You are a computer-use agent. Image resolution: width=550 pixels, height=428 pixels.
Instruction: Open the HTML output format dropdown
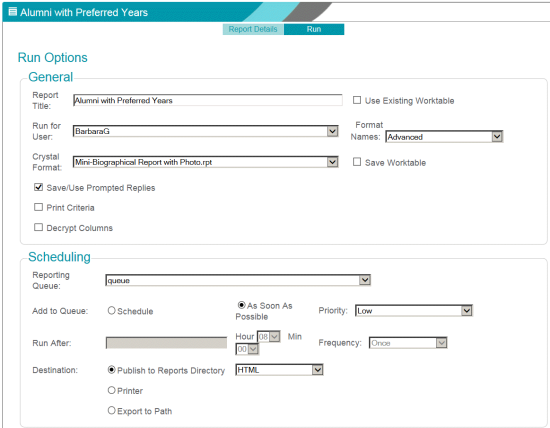point(279,370)
